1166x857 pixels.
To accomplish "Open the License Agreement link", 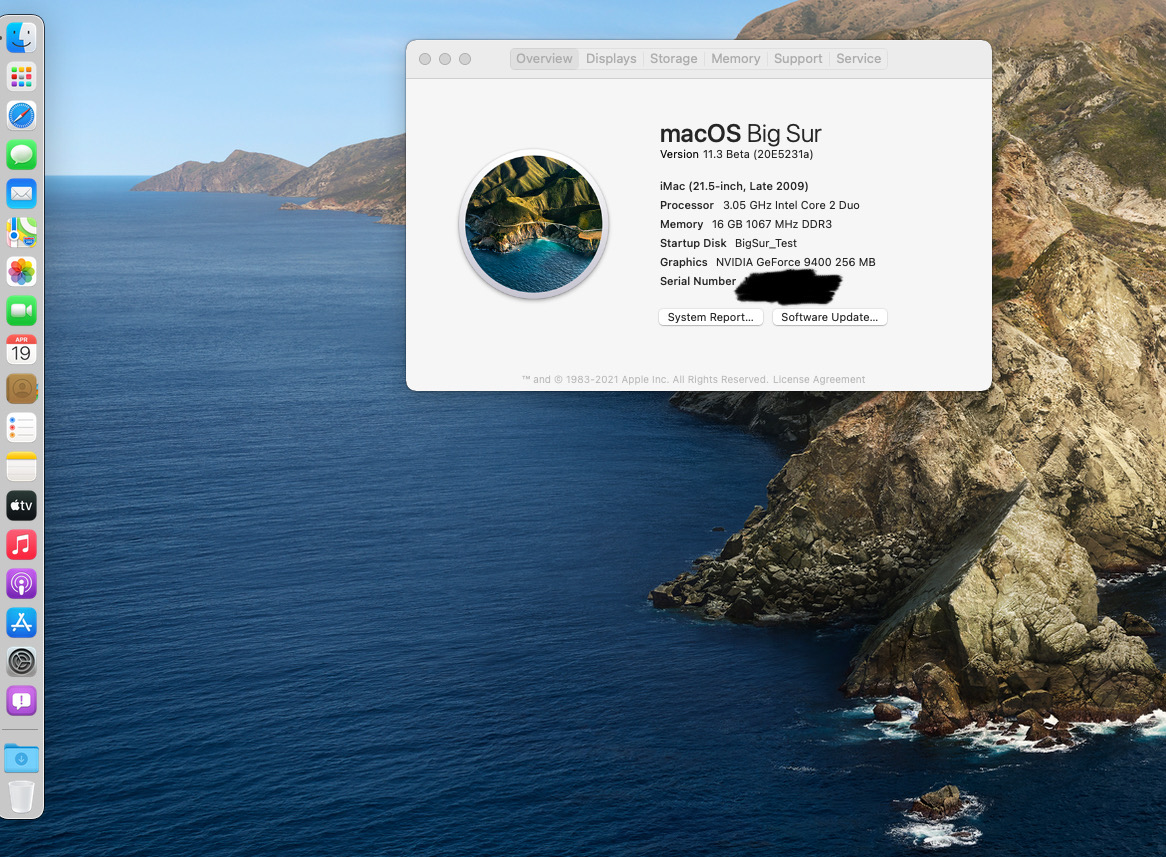I will click(819, 379).
